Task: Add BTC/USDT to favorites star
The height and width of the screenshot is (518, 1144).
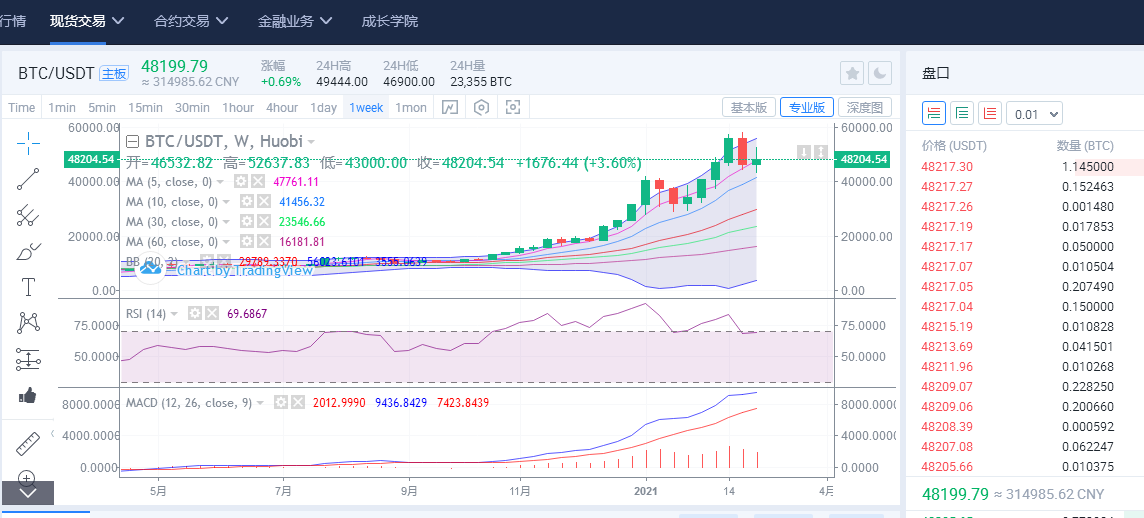Action: 852,72
